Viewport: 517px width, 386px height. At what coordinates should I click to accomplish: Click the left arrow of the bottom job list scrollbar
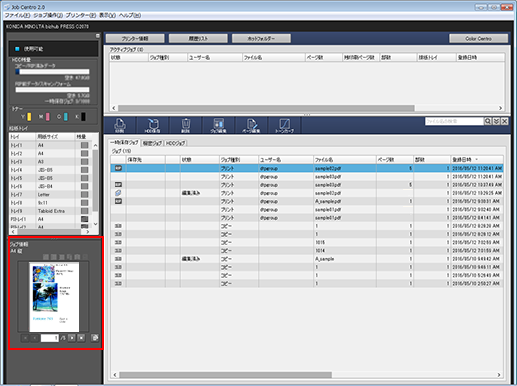click(x=115, y=375)
